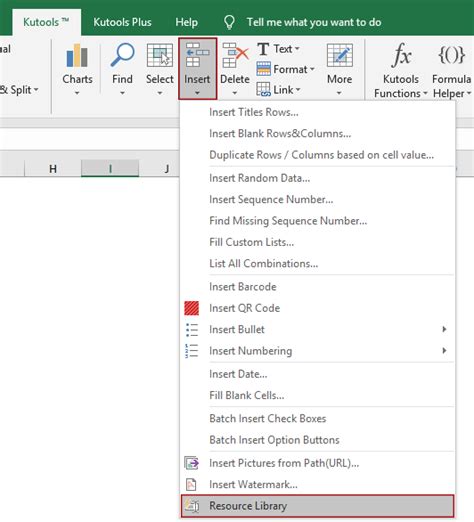The height and width of the screenshot is (522, 474).
Task: Expand Insert Numbering submenu arrow
Action: (444, 351)
